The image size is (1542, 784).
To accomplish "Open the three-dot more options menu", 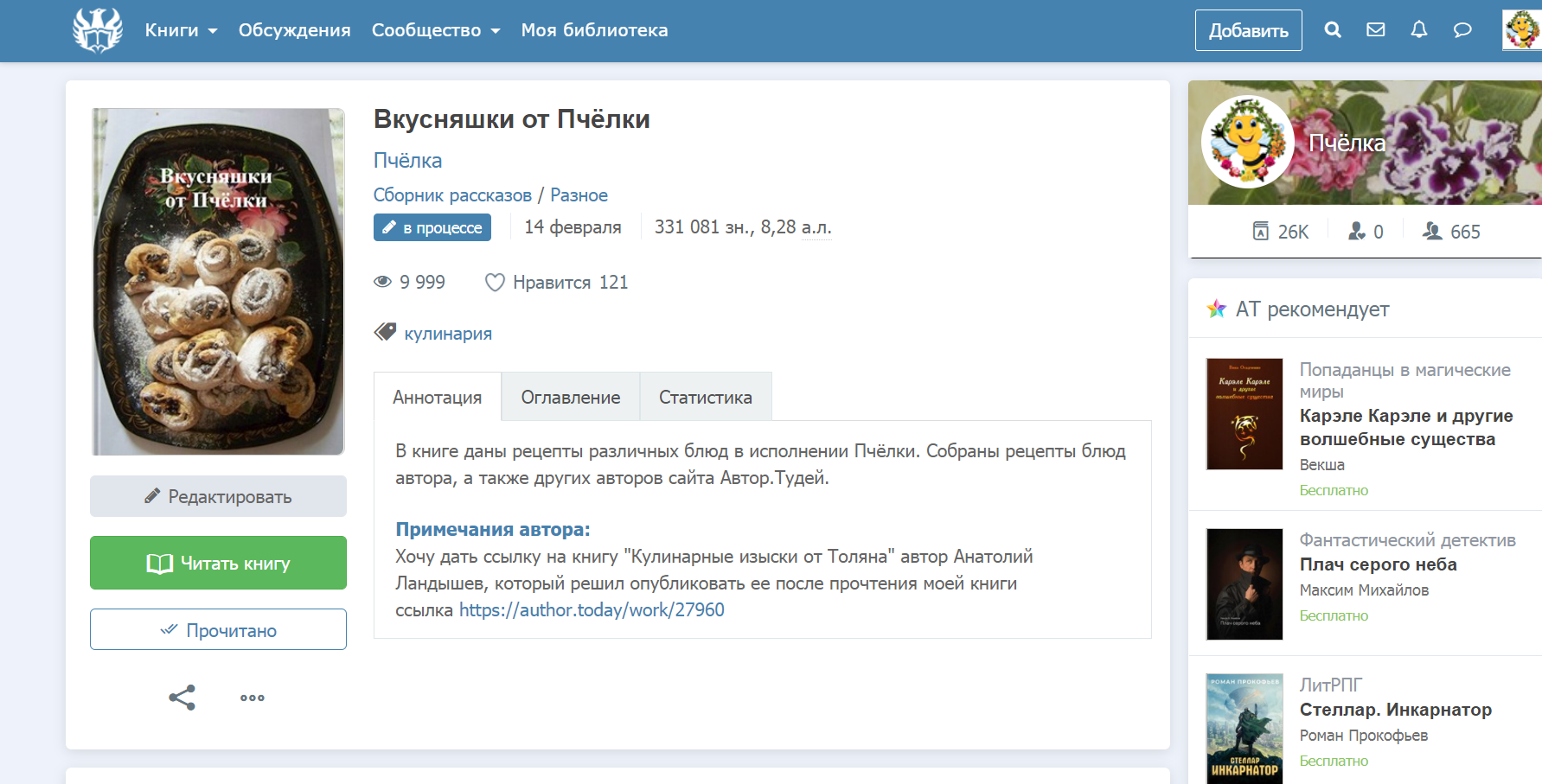I will [x=253, y=698].
